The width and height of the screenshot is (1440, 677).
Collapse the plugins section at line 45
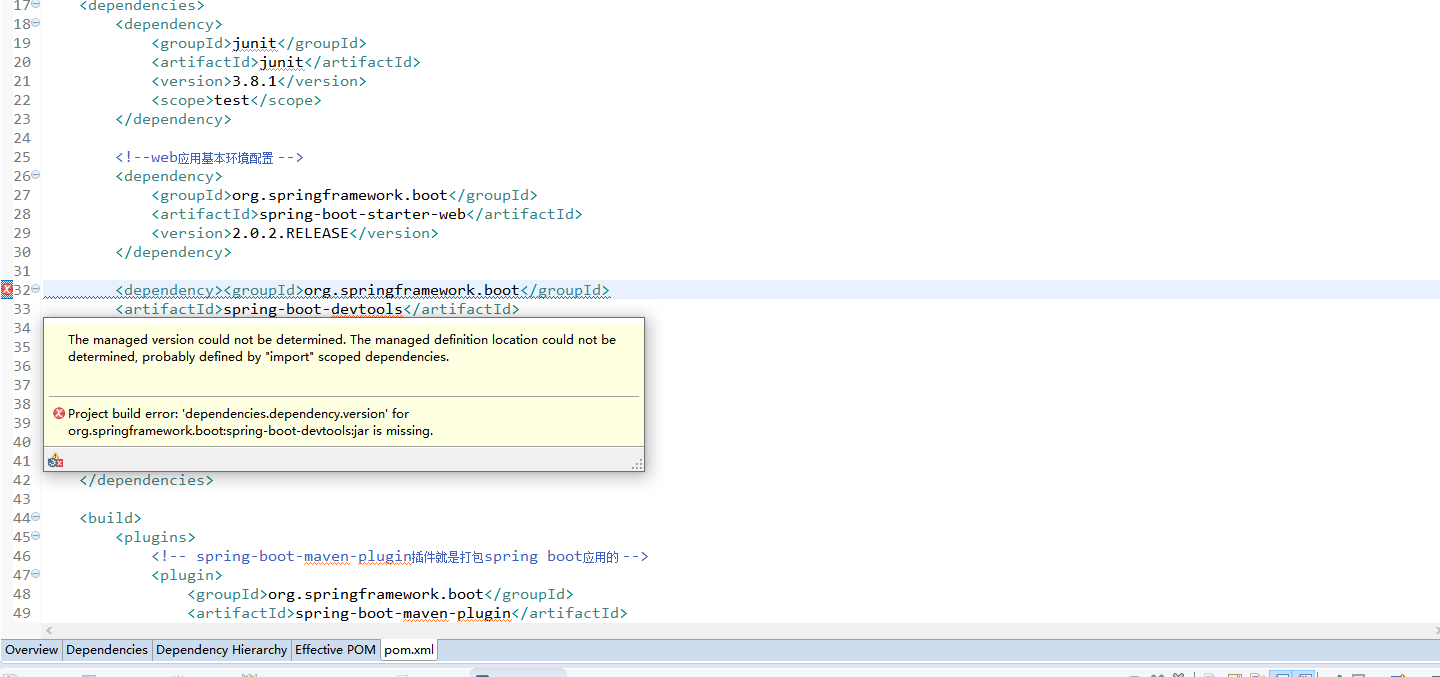tap(36, 536)
